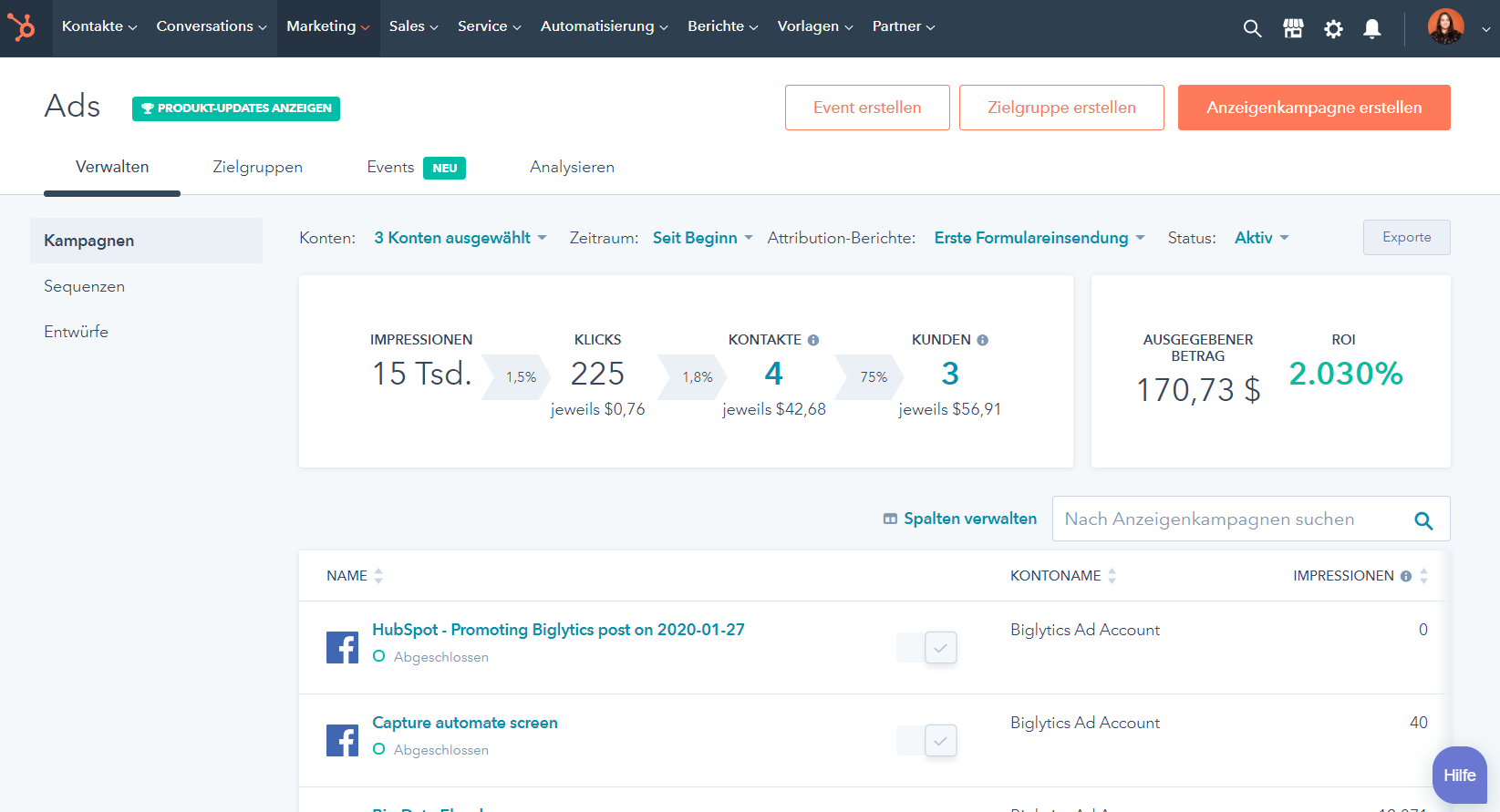Click the campaign search magnifier icon
Screen dimensions: 1500x812
(x=1423, y=520)
